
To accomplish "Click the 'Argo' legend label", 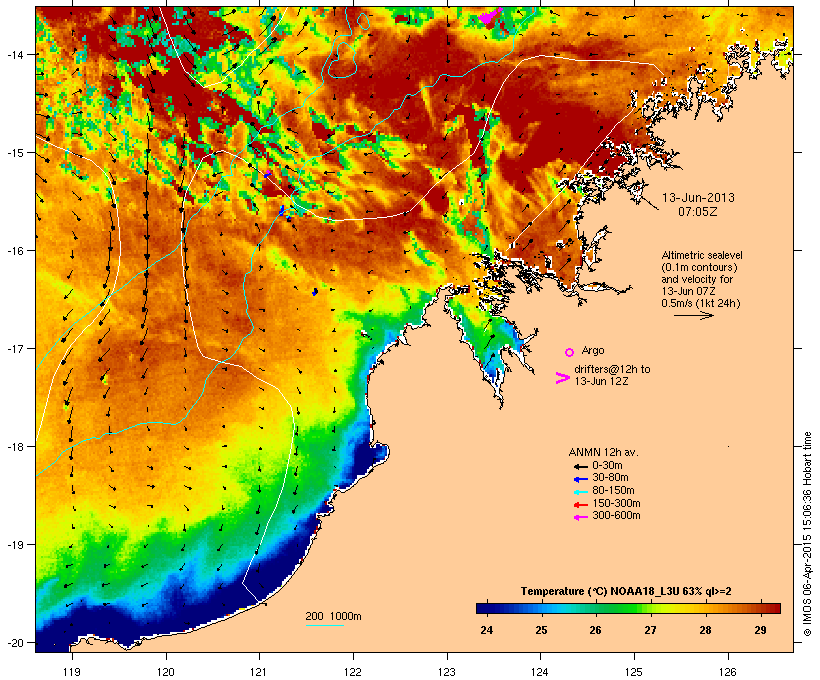I will 593,350.
